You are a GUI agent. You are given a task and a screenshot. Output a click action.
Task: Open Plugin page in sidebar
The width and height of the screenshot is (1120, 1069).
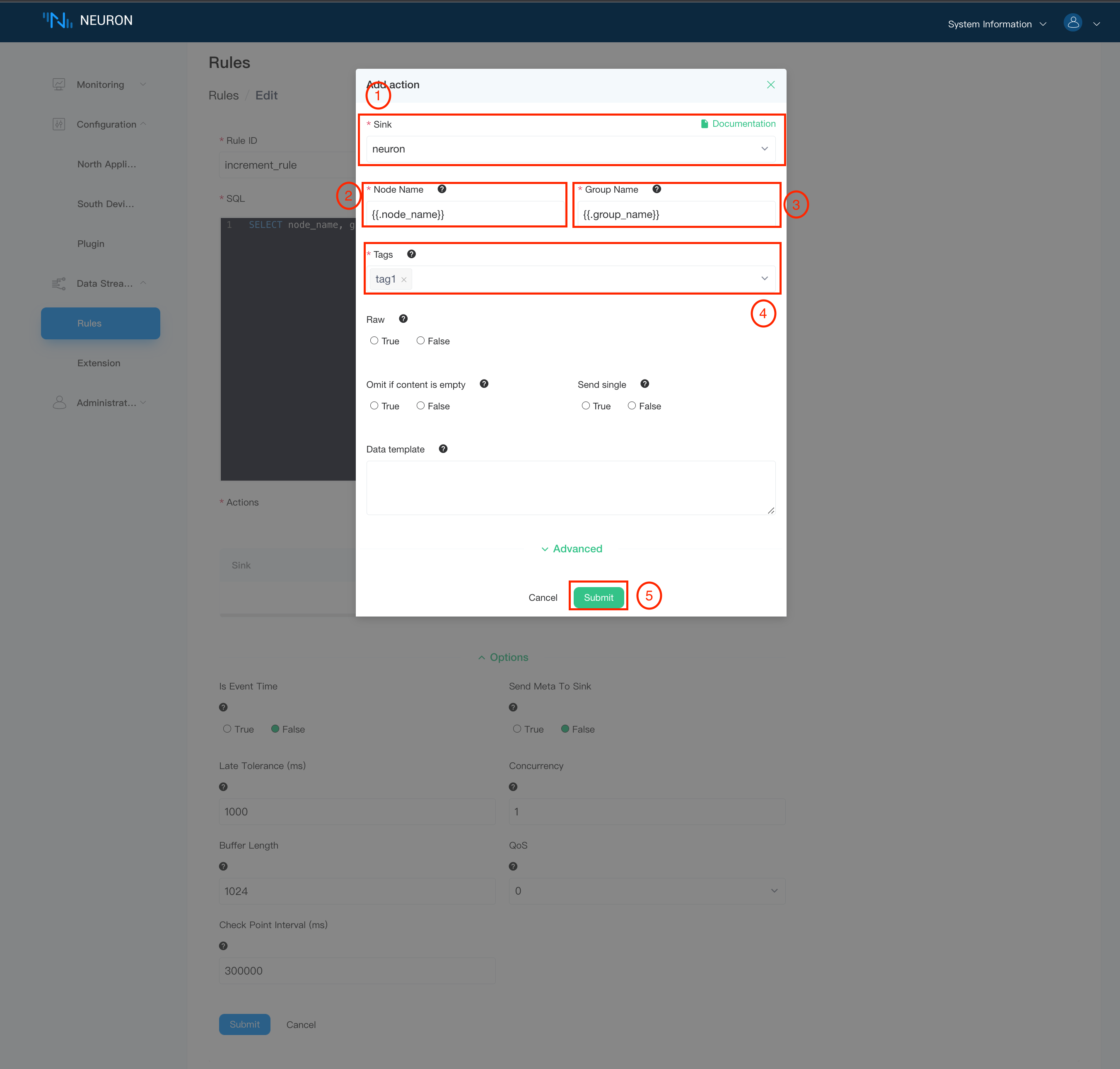91,243
